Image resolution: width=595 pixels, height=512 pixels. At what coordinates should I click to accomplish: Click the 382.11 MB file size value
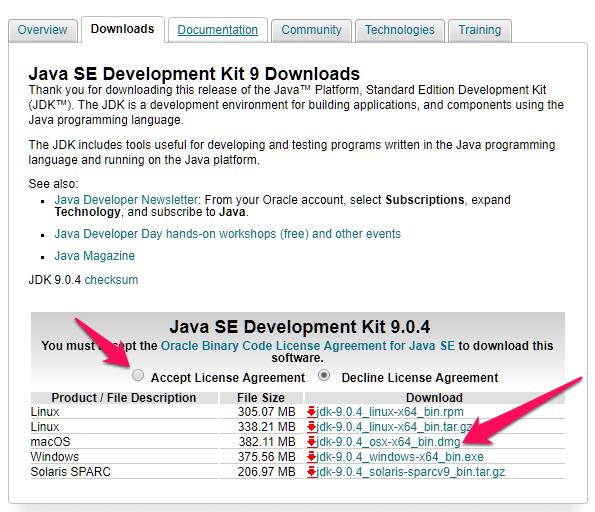click(x=266, y=442)
